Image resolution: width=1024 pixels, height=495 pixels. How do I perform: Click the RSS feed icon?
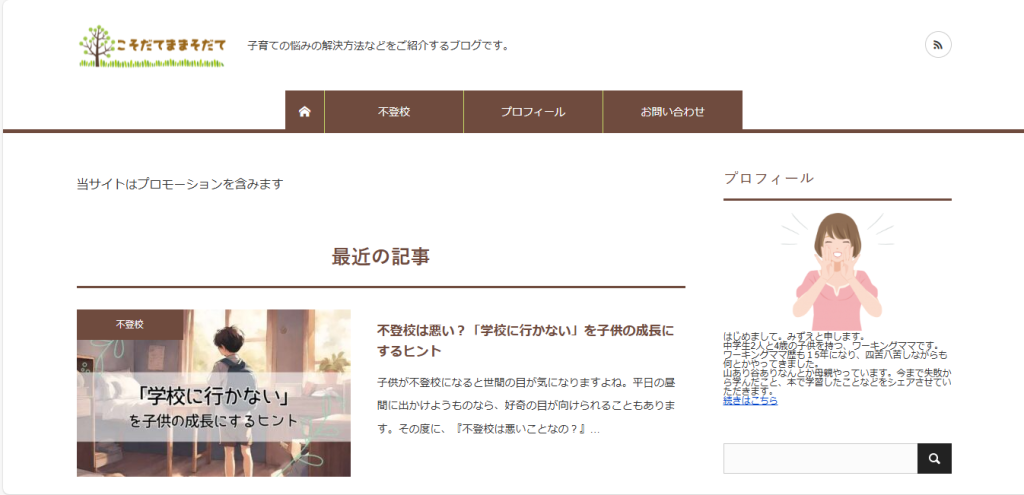point(938,45)
